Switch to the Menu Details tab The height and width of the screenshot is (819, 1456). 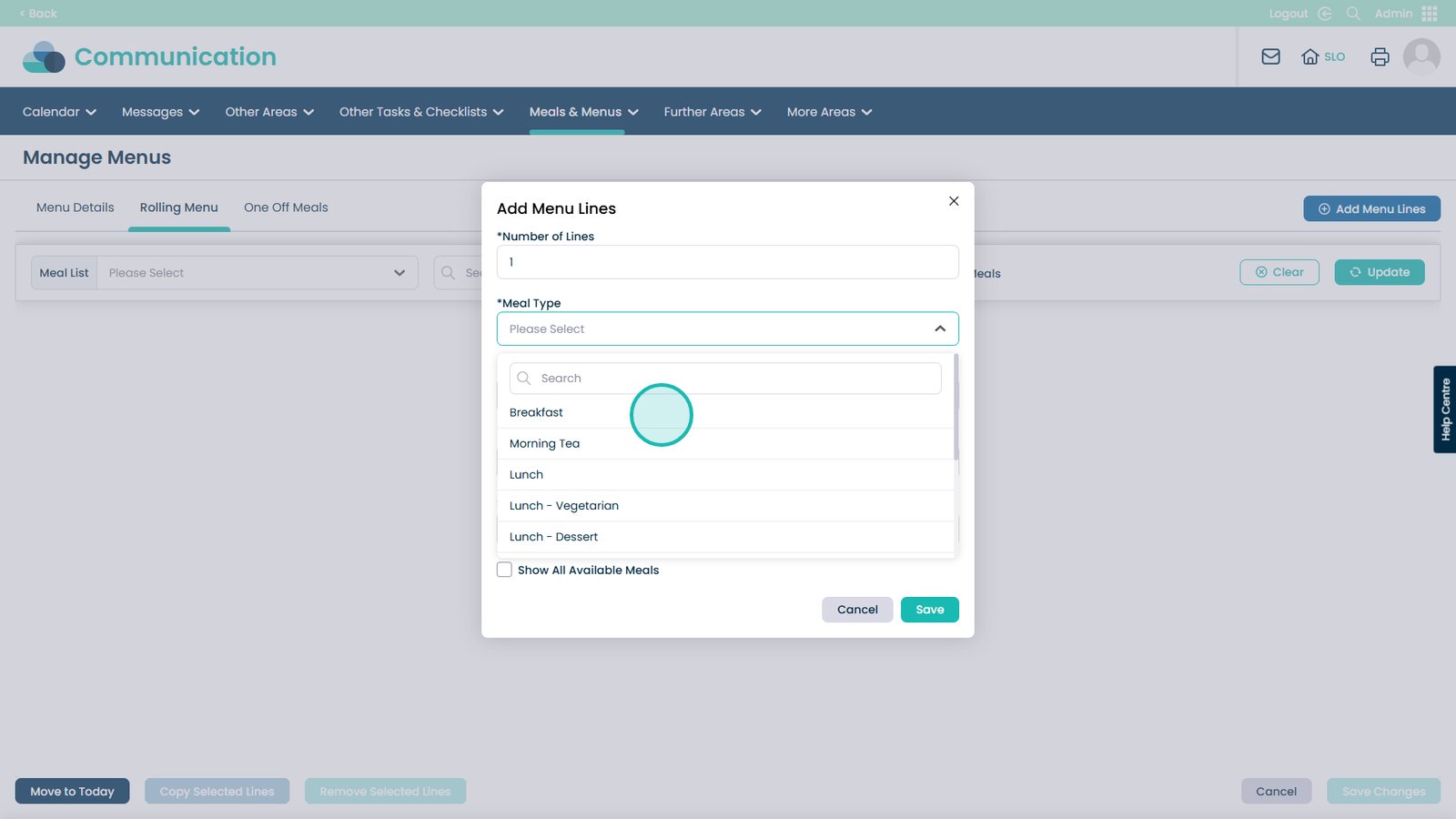click(x=75, y=207)
